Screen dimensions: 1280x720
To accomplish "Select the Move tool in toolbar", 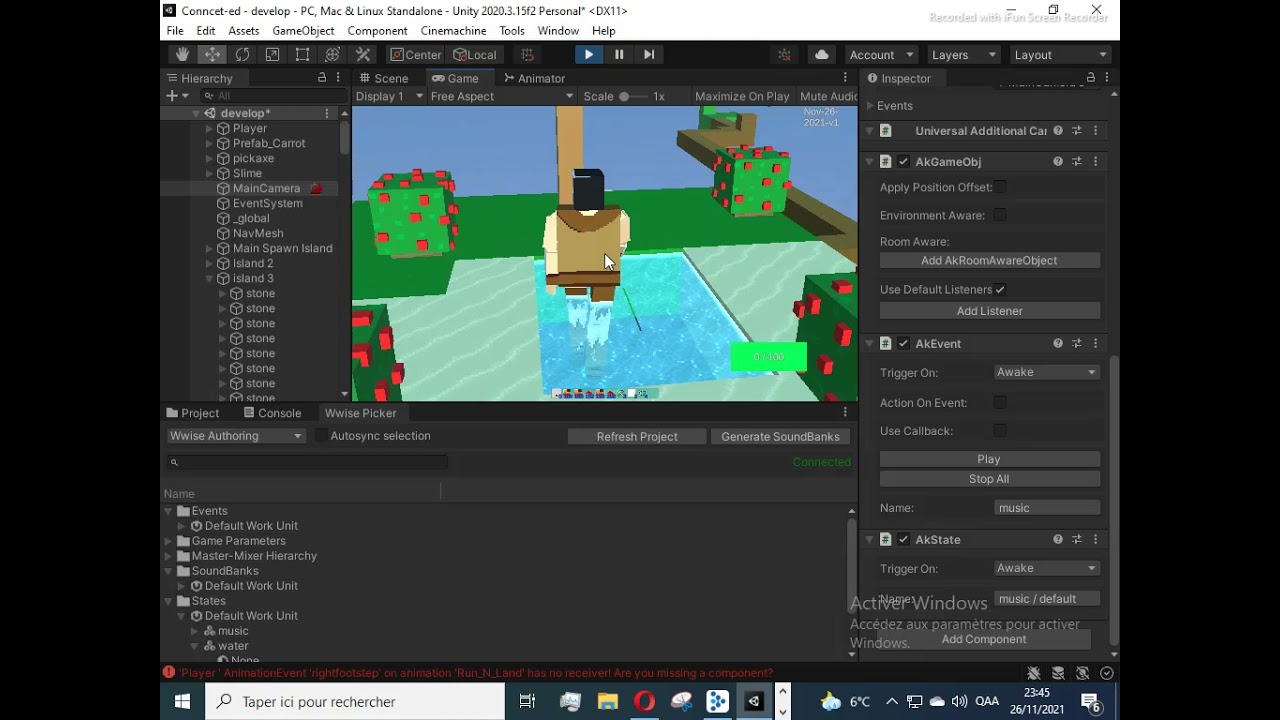I will [212, 55].
